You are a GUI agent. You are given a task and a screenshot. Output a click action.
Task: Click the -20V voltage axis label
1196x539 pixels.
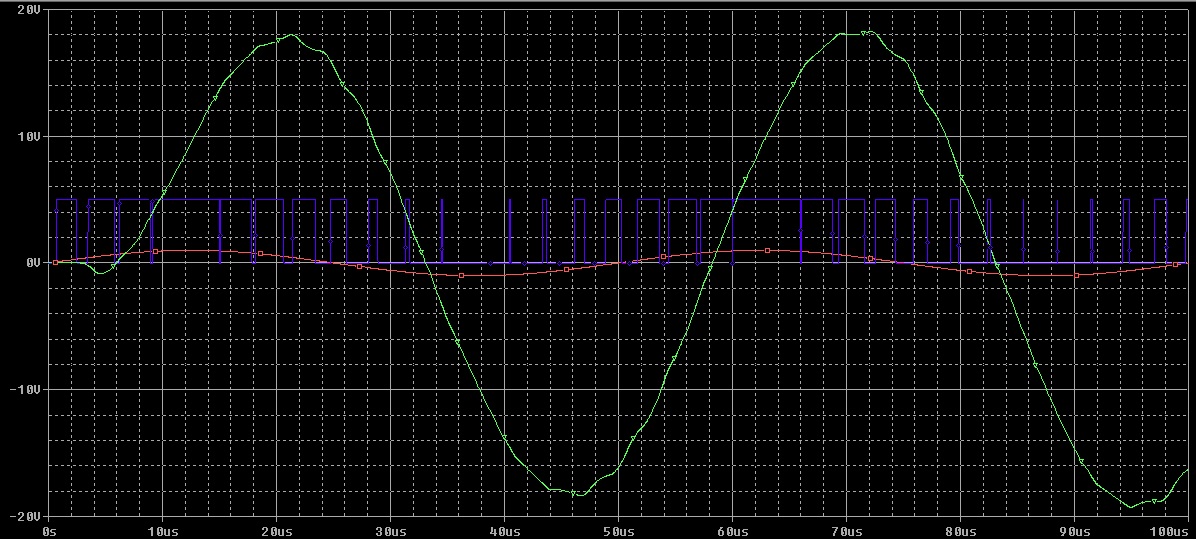[24, 516]
